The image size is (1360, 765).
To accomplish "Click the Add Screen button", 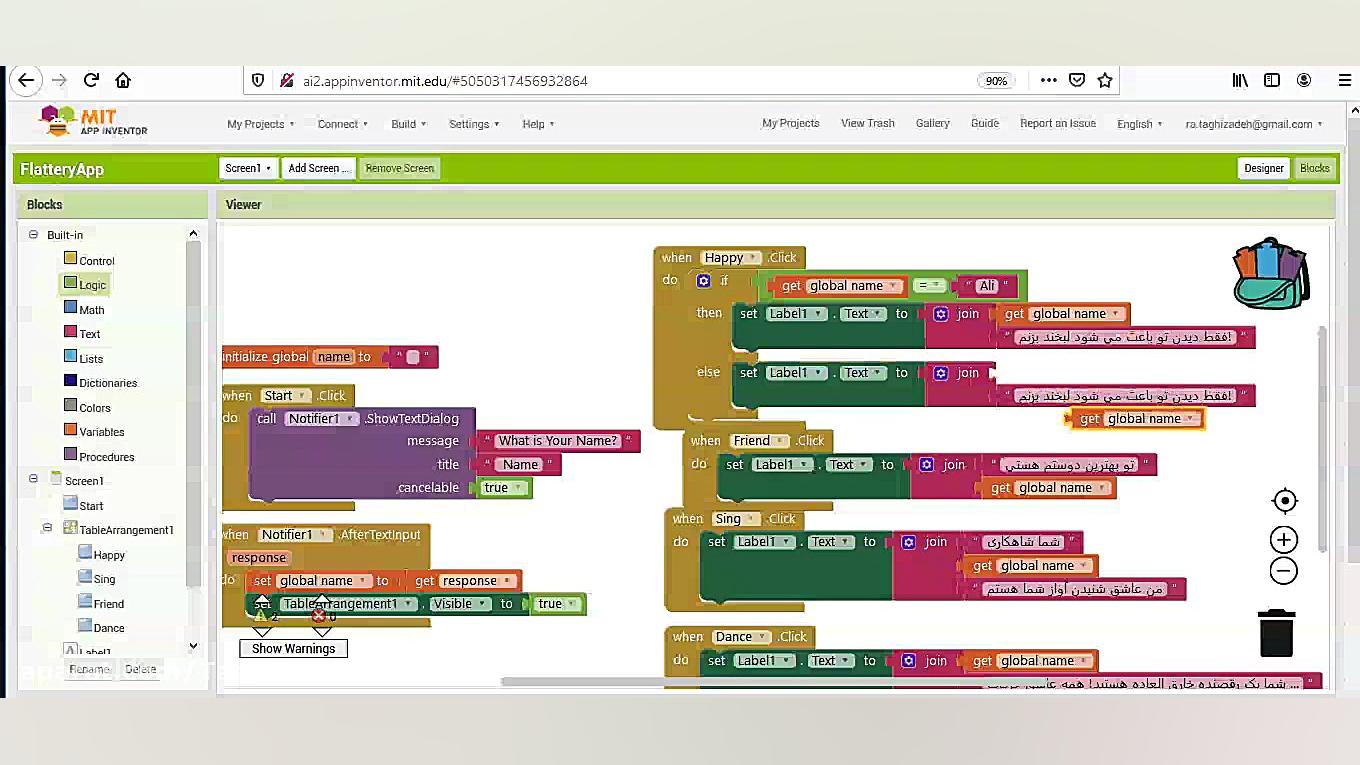I will 319,168.
